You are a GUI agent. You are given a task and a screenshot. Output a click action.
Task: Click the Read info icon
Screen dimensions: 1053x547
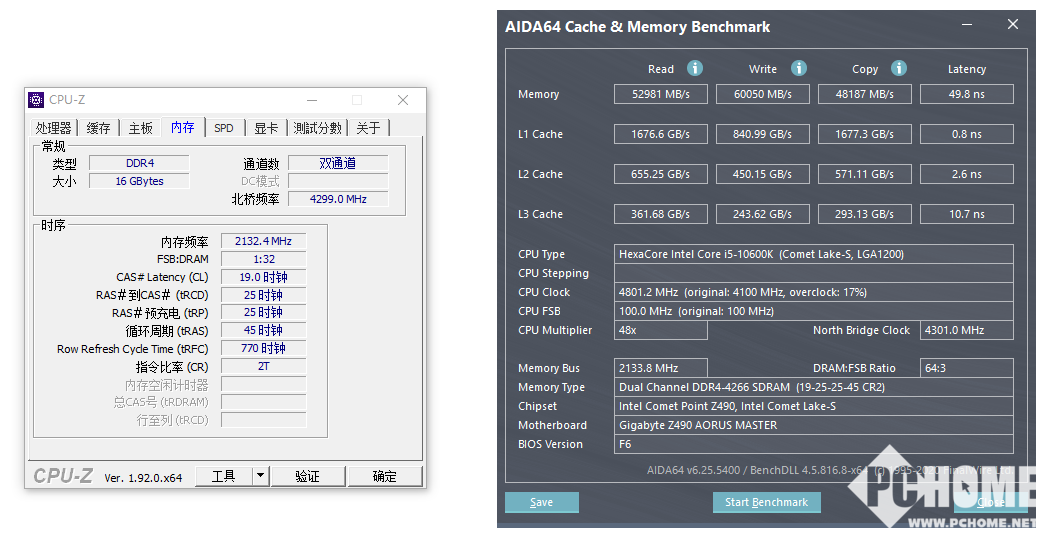695,68
